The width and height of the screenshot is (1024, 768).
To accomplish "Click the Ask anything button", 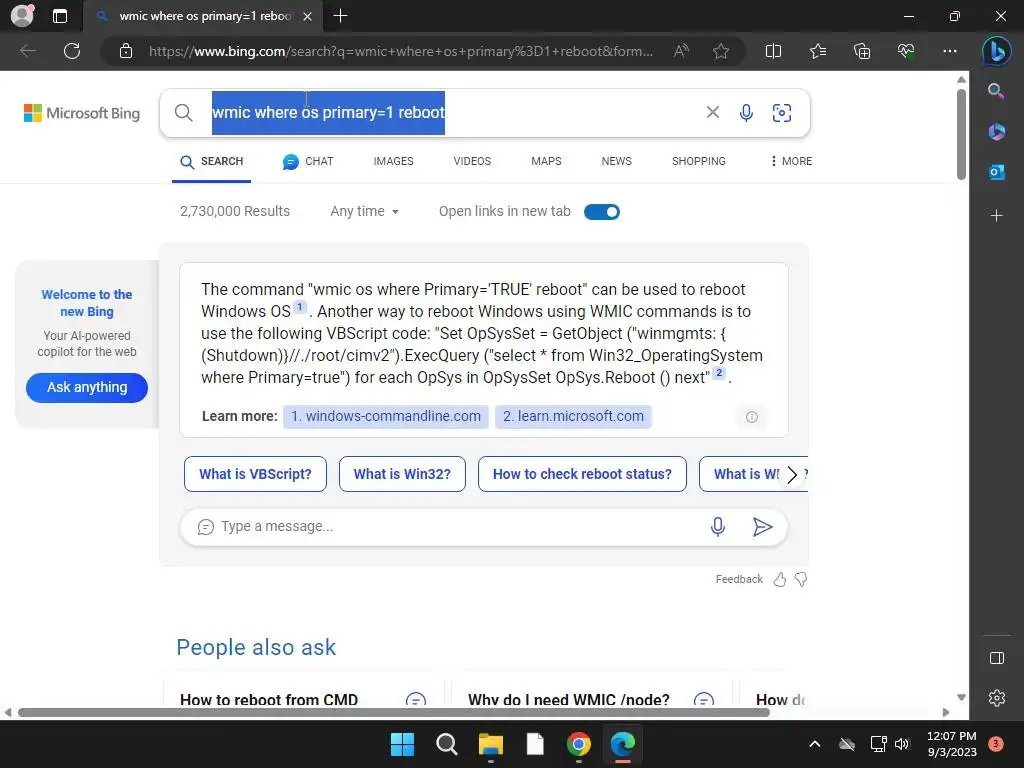I will (x=87, y=387).
